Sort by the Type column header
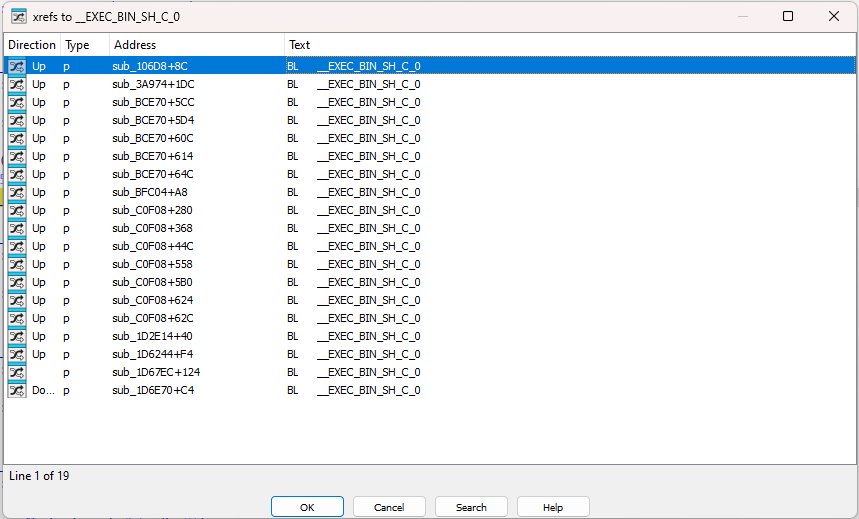859x519 pixels. tap(85, 45)
